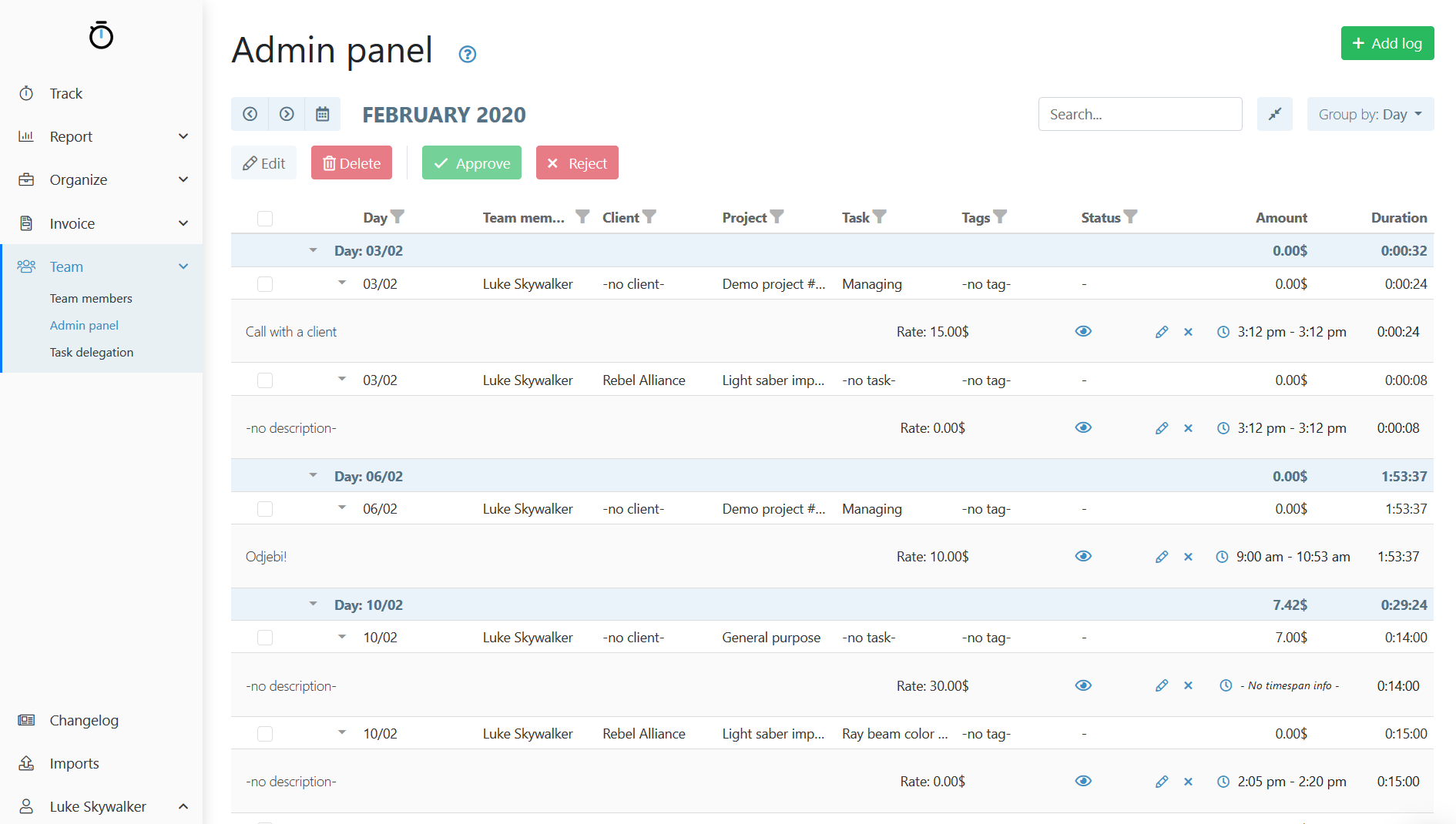Click the Approve button
This screenshot has width=1456, height=824.
click(471, 163)
